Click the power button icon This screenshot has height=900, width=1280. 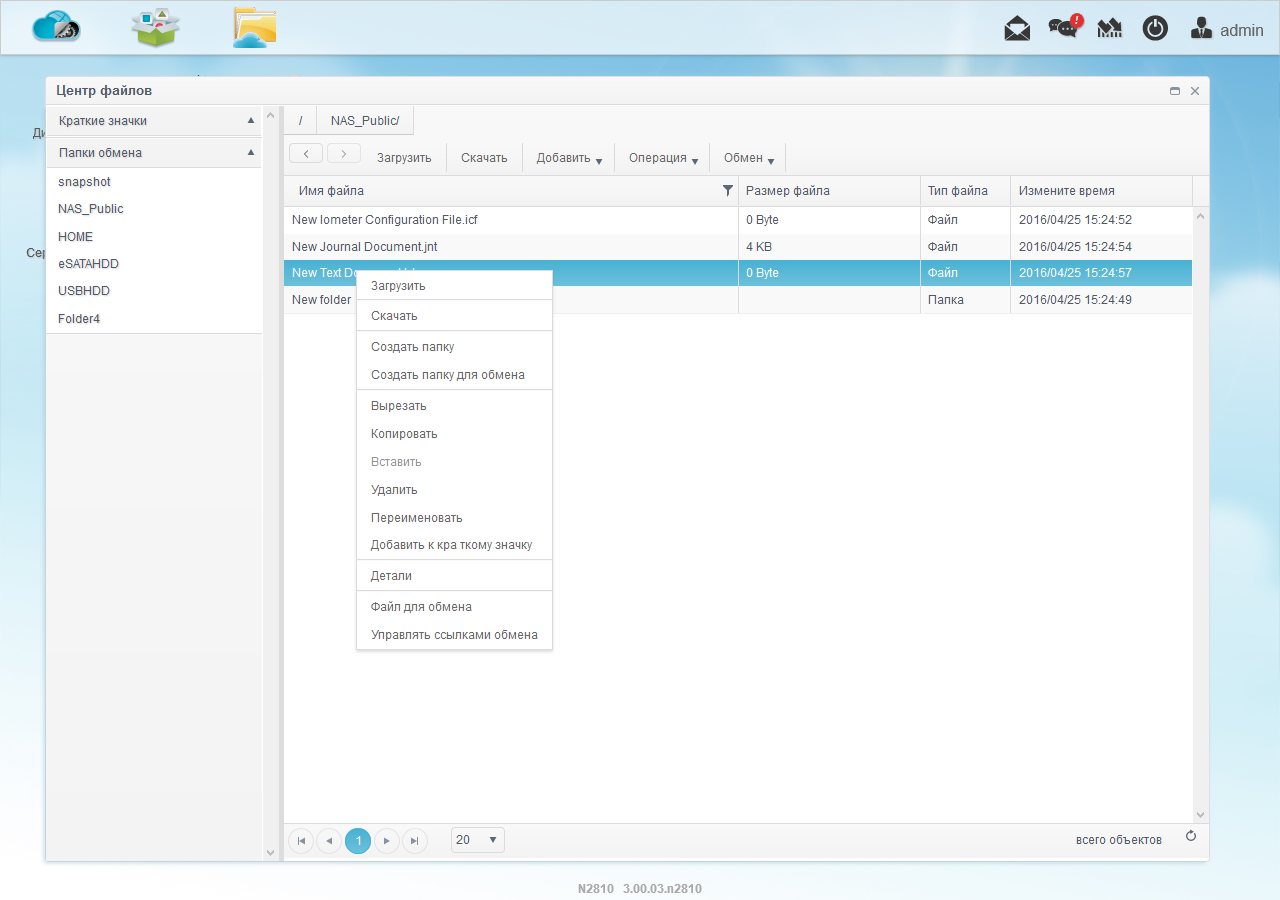[1155, 29]
